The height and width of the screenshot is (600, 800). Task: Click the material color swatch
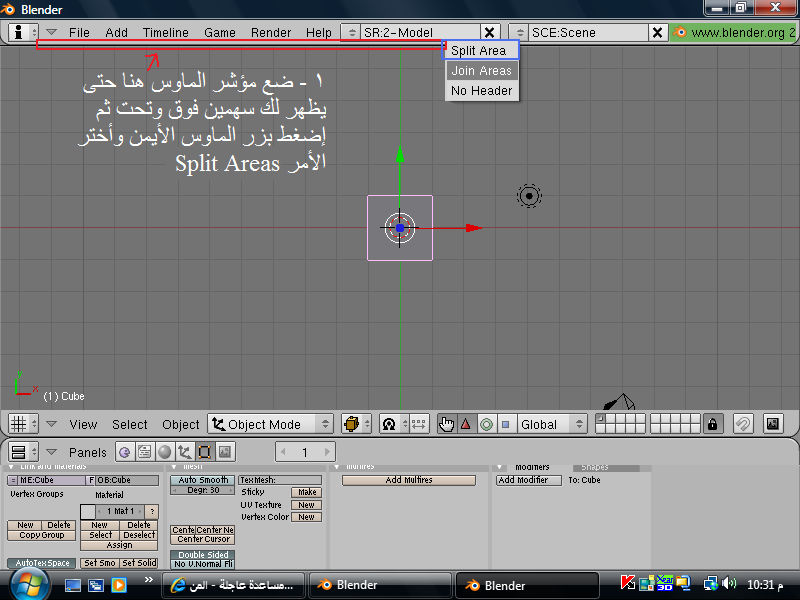click(88, 511)
